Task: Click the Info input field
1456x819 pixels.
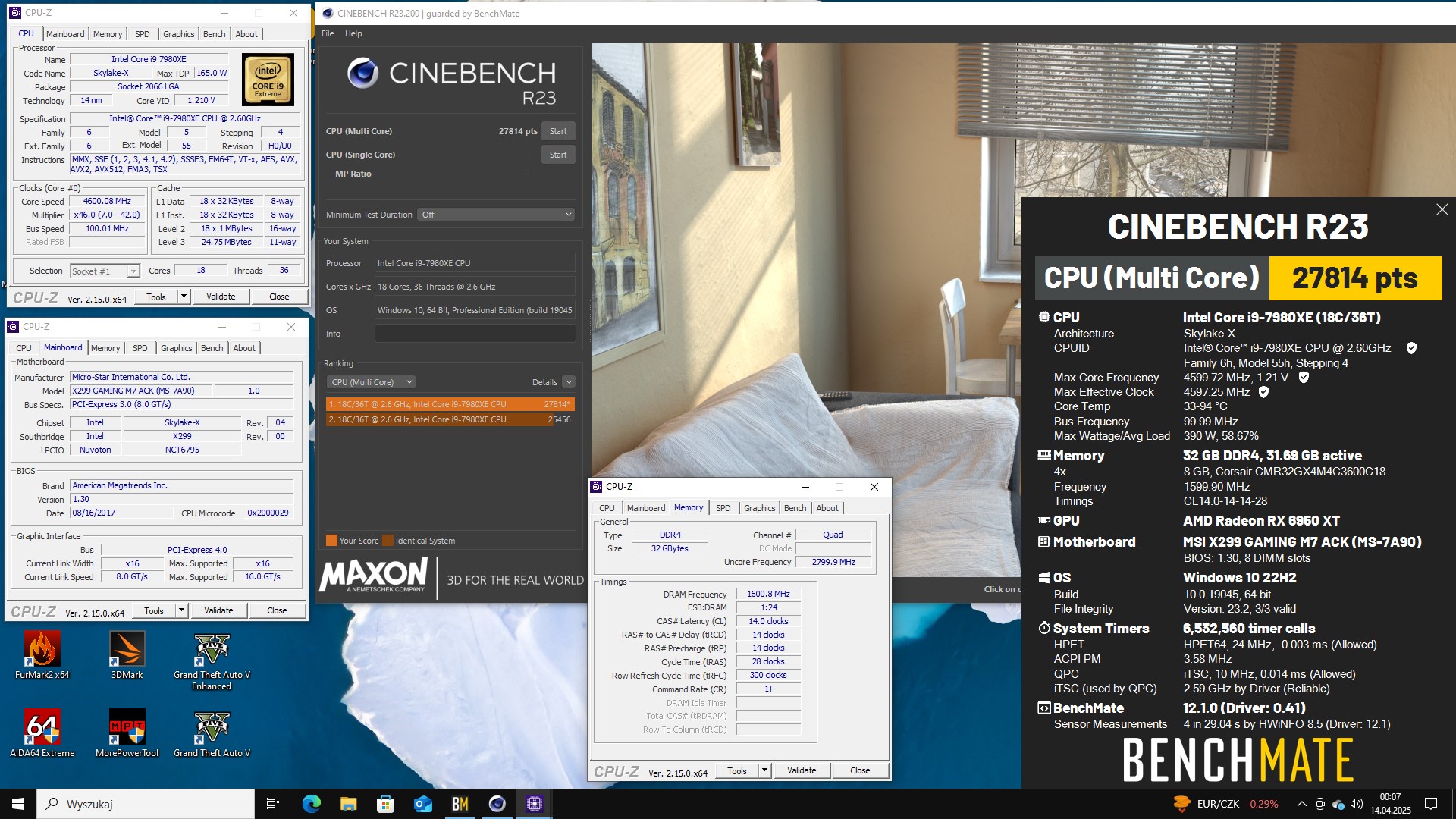Action: click(x=475, y=334)
